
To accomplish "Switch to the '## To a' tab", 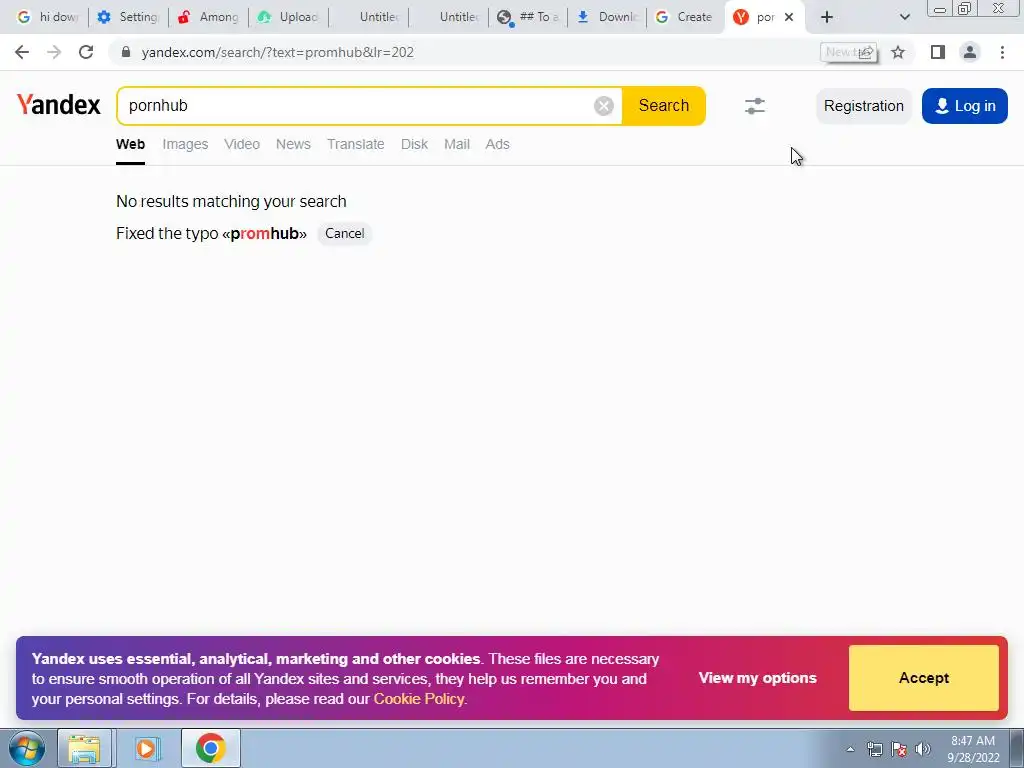I will [528, 17].
